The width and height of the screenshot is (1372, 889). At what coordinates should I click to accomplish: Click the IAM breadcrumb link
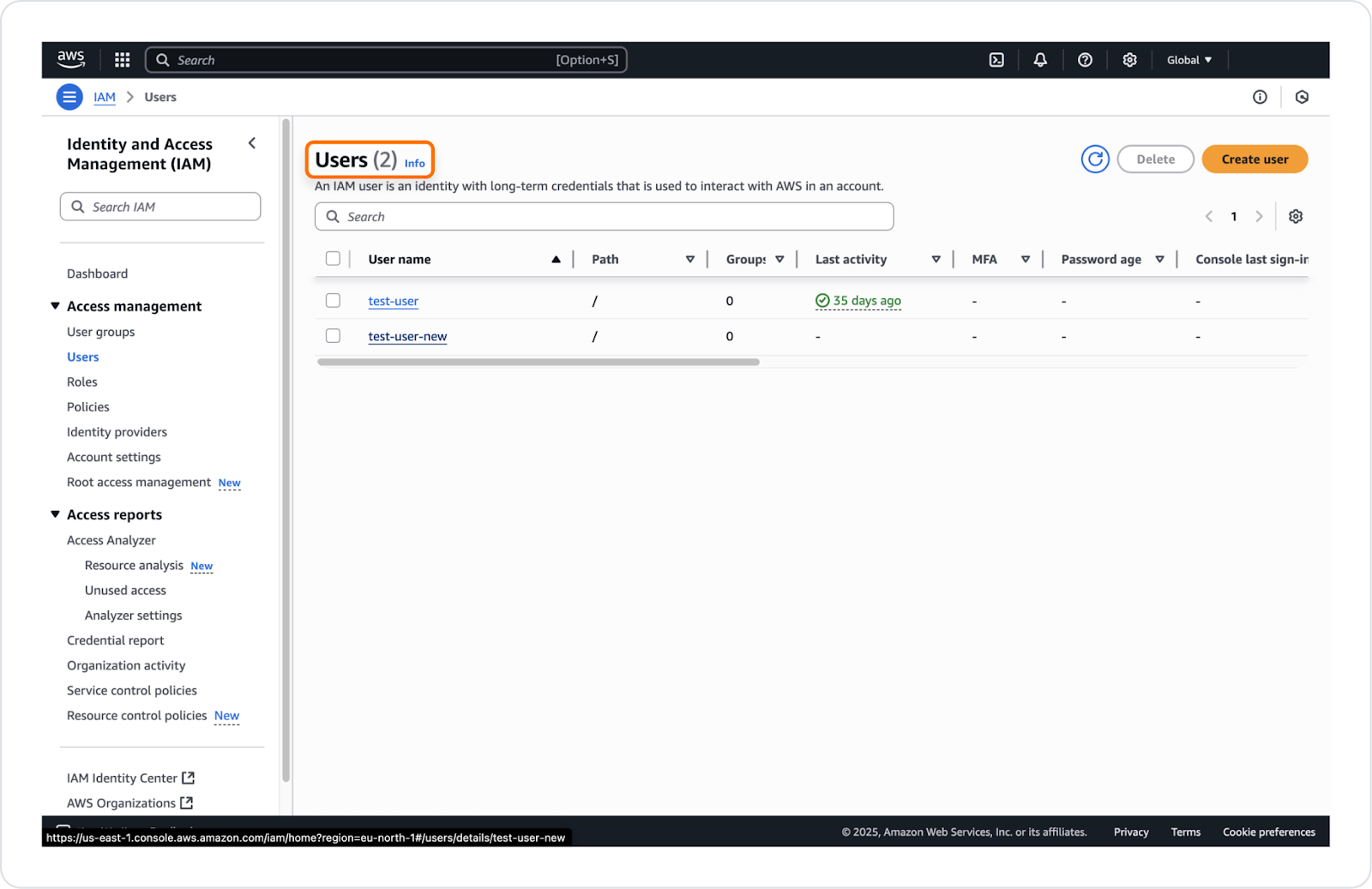(105, 97)
